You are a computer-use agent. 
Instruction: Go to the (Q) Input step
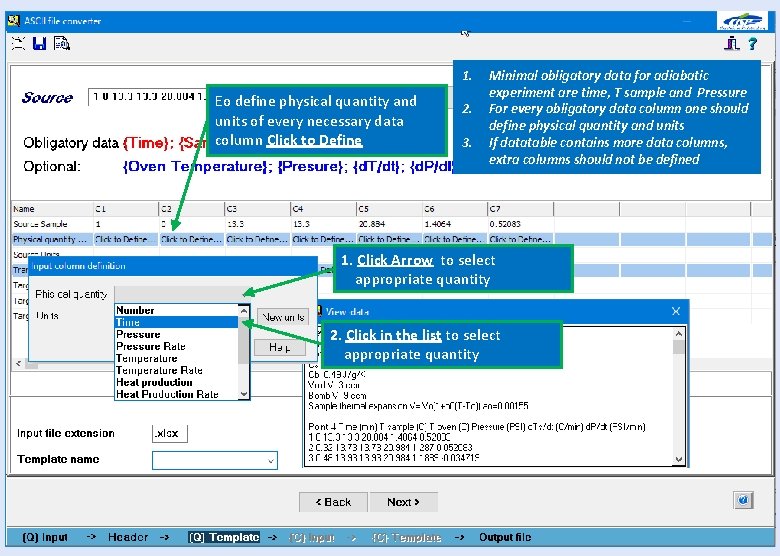(x=45, y=537)
